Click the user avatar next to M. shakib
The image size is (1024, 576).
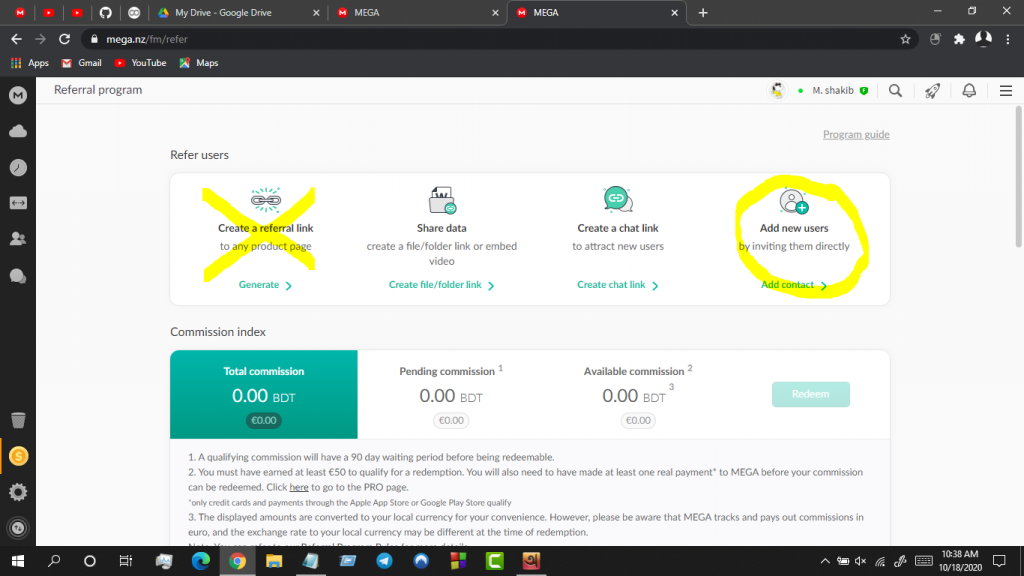coord(777,91)
